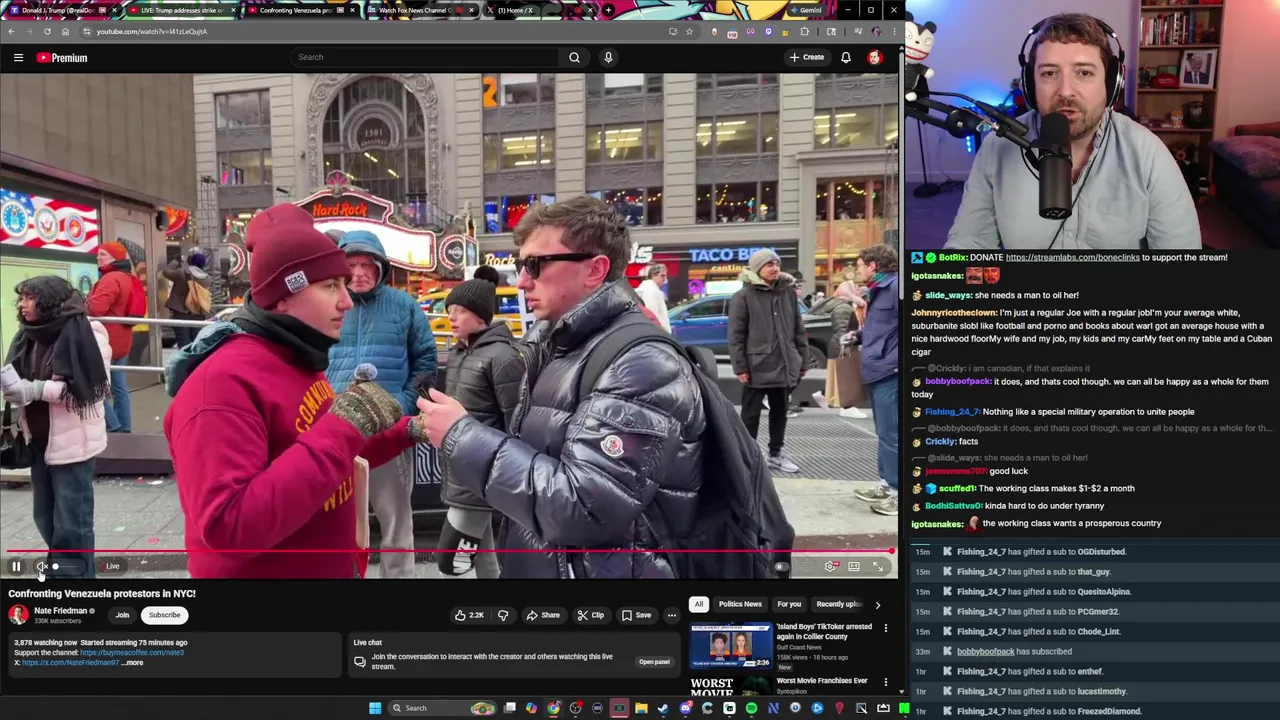
Task: Open the live chat panel
Action: click(654, 662)
